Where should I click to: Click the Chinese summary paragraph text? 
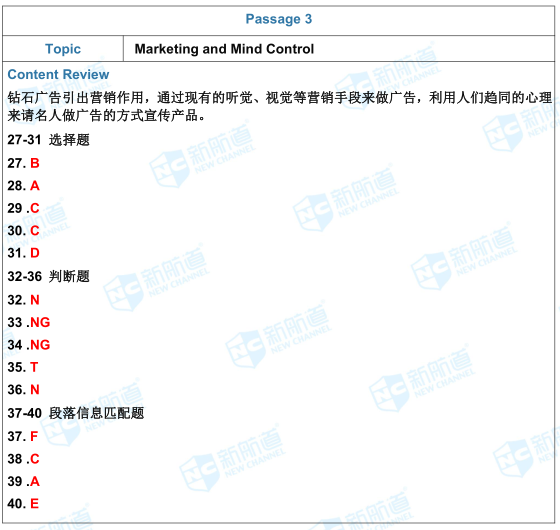pyautogui.click(x=280, y=106)
